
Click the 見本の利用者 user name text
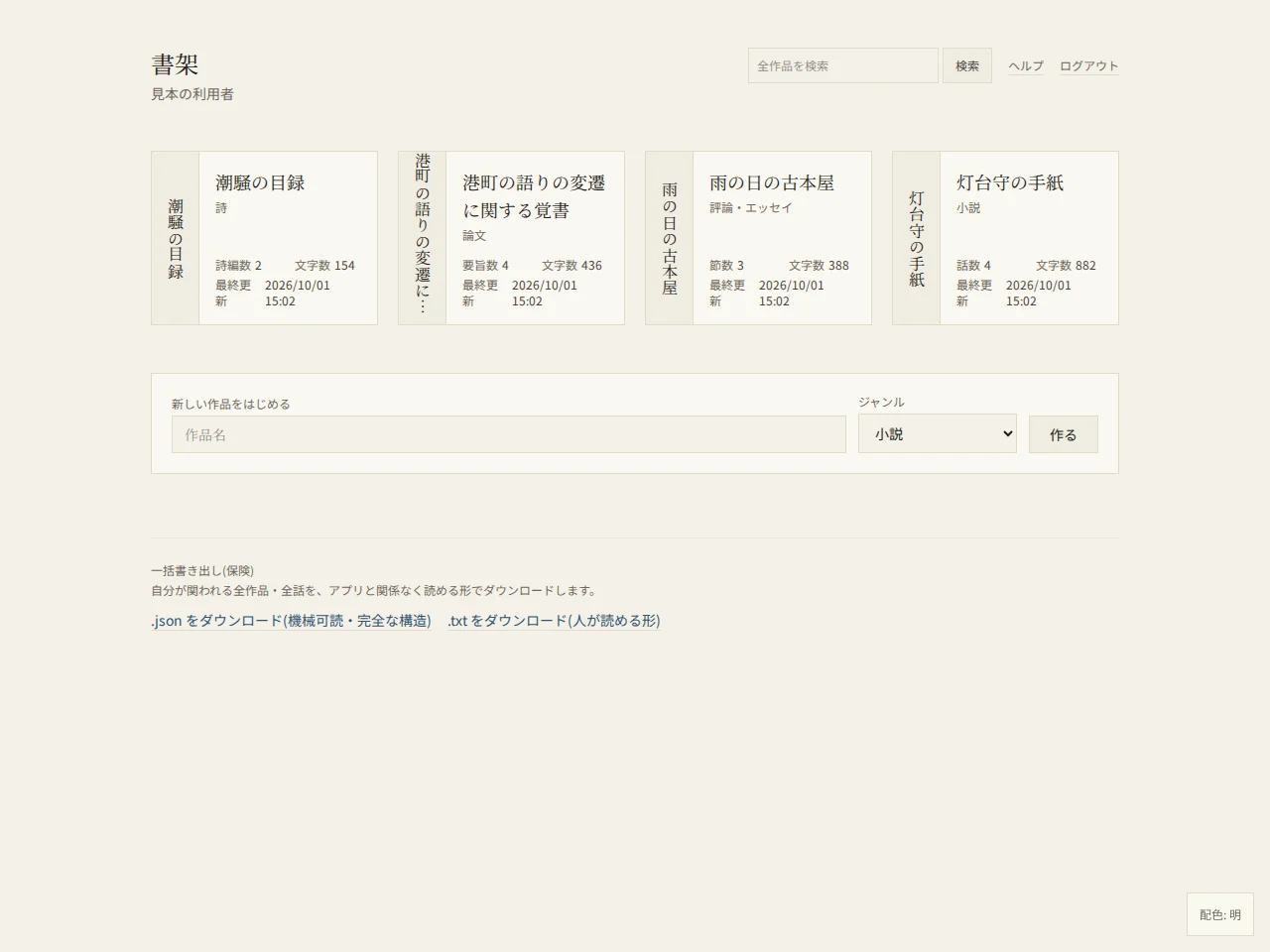click(192, 94)
